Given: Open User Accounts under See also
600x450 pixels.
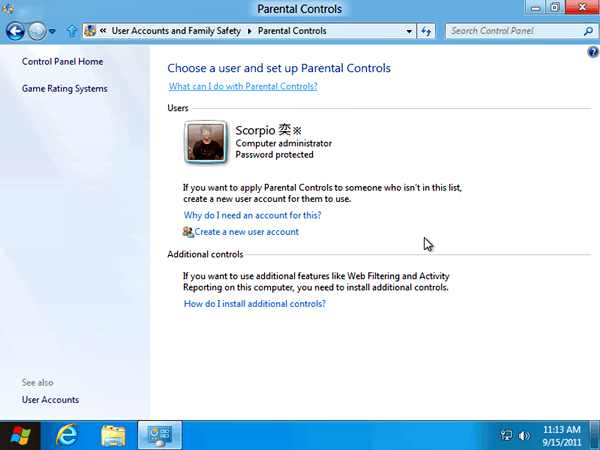Looking at the screenshot, I should coord(50,399).
